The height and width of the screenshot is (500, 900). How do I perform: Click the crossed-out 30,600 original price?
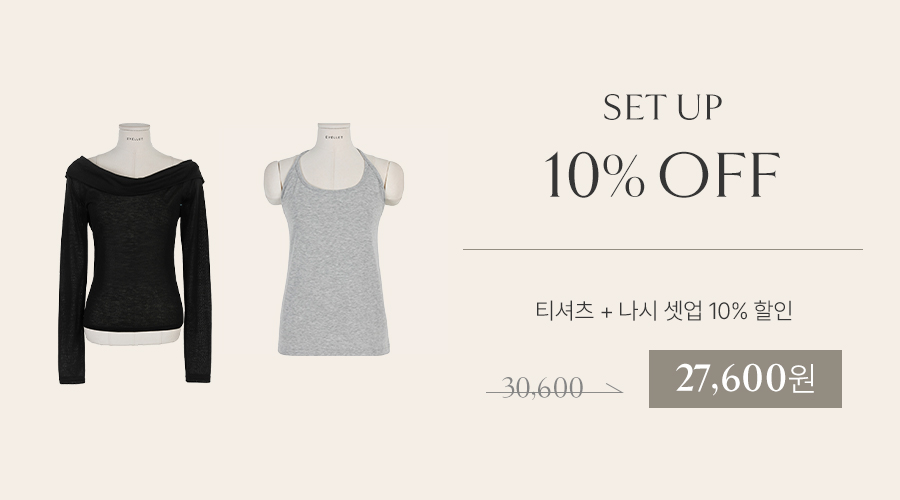[542, 388]
